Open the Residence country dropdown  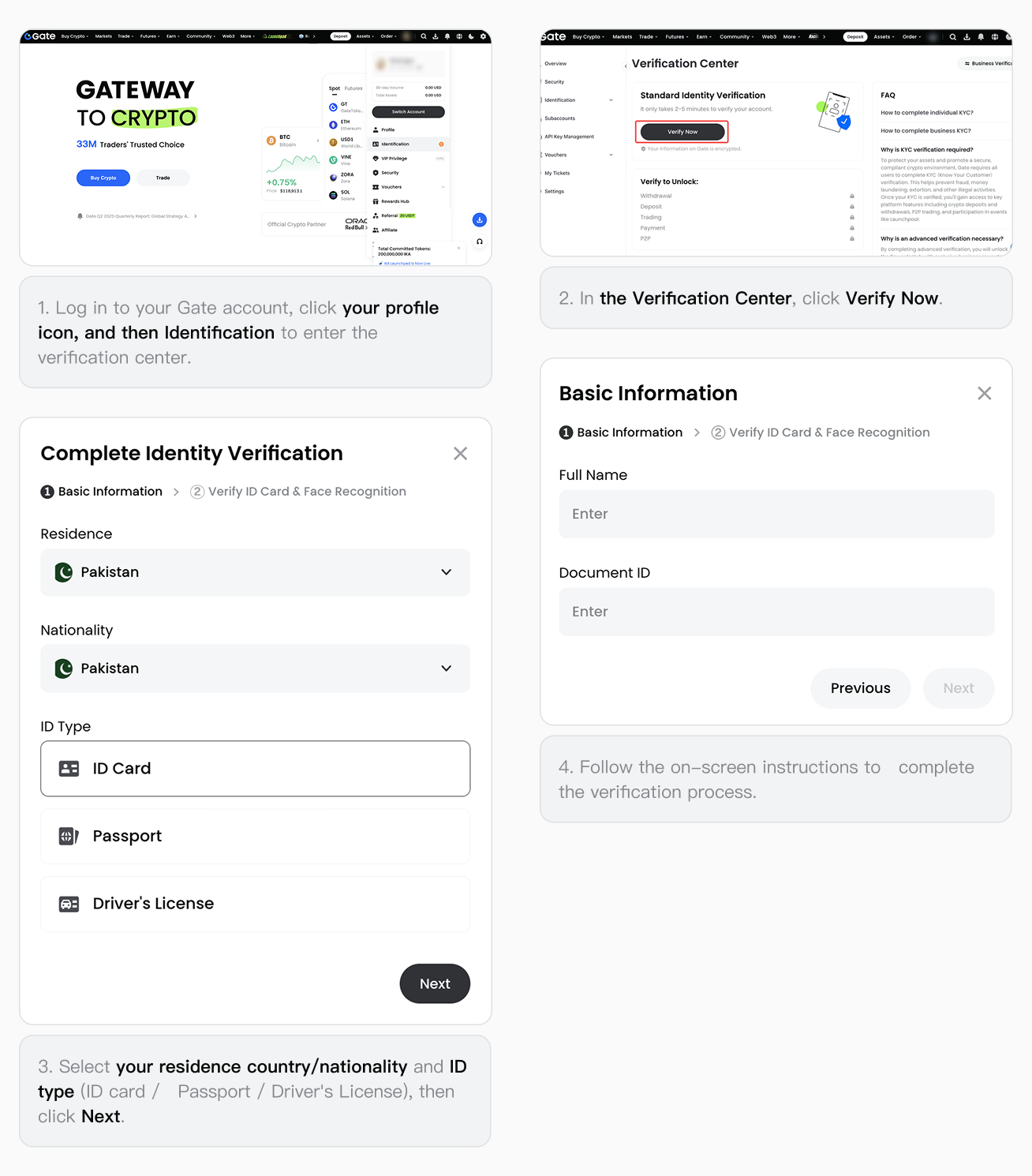click(x=255, y=572)
